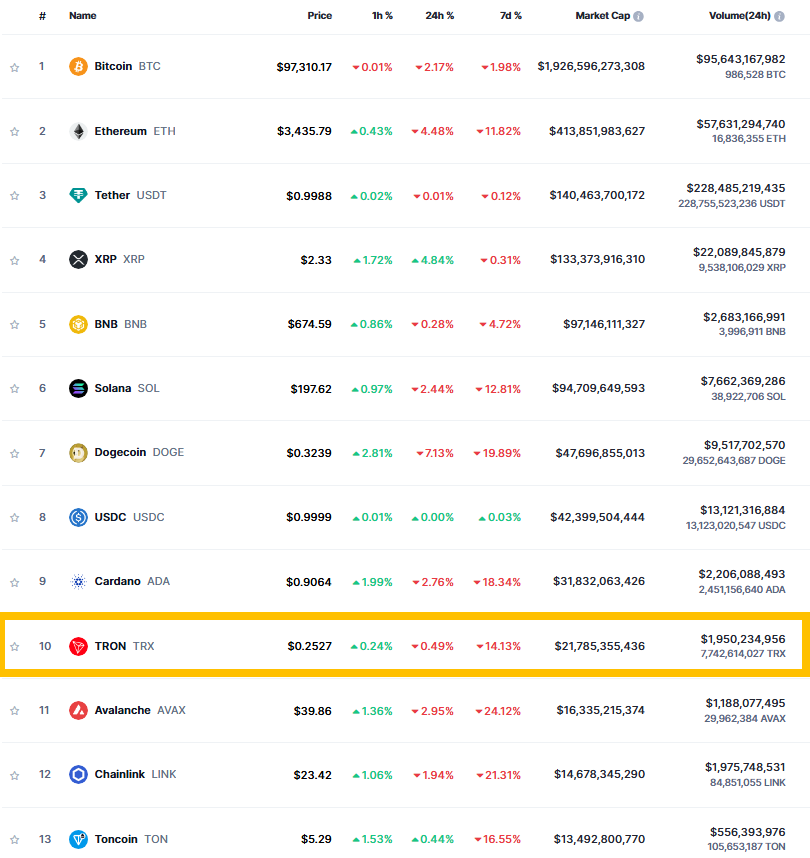This screenshot has width=810, height=858.
Task: Click the XRP black logo icon
Action: (x=78, y=259)
